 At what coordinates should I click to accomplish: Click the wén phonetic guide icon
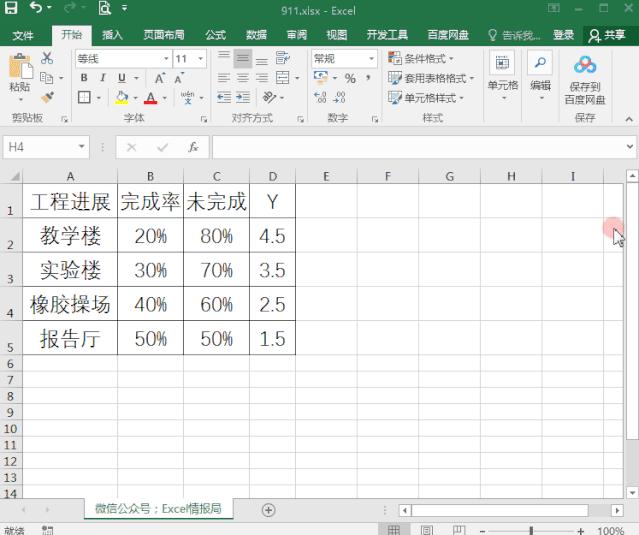187,97
